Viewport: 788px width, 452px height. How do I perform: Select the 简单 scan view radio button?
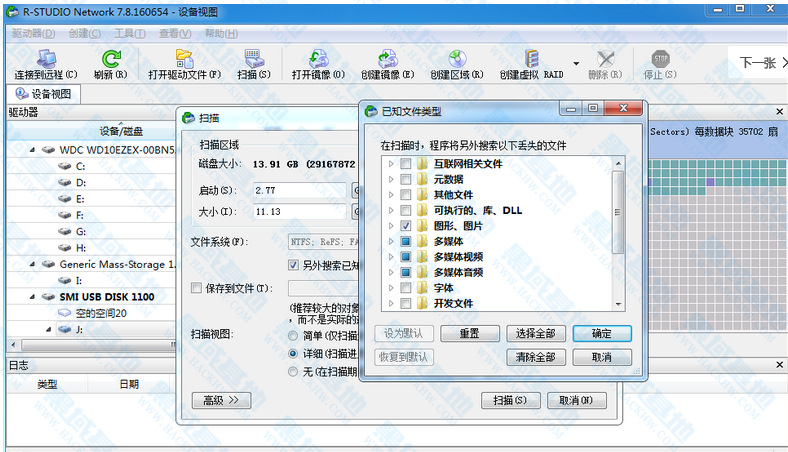[293, 335]
